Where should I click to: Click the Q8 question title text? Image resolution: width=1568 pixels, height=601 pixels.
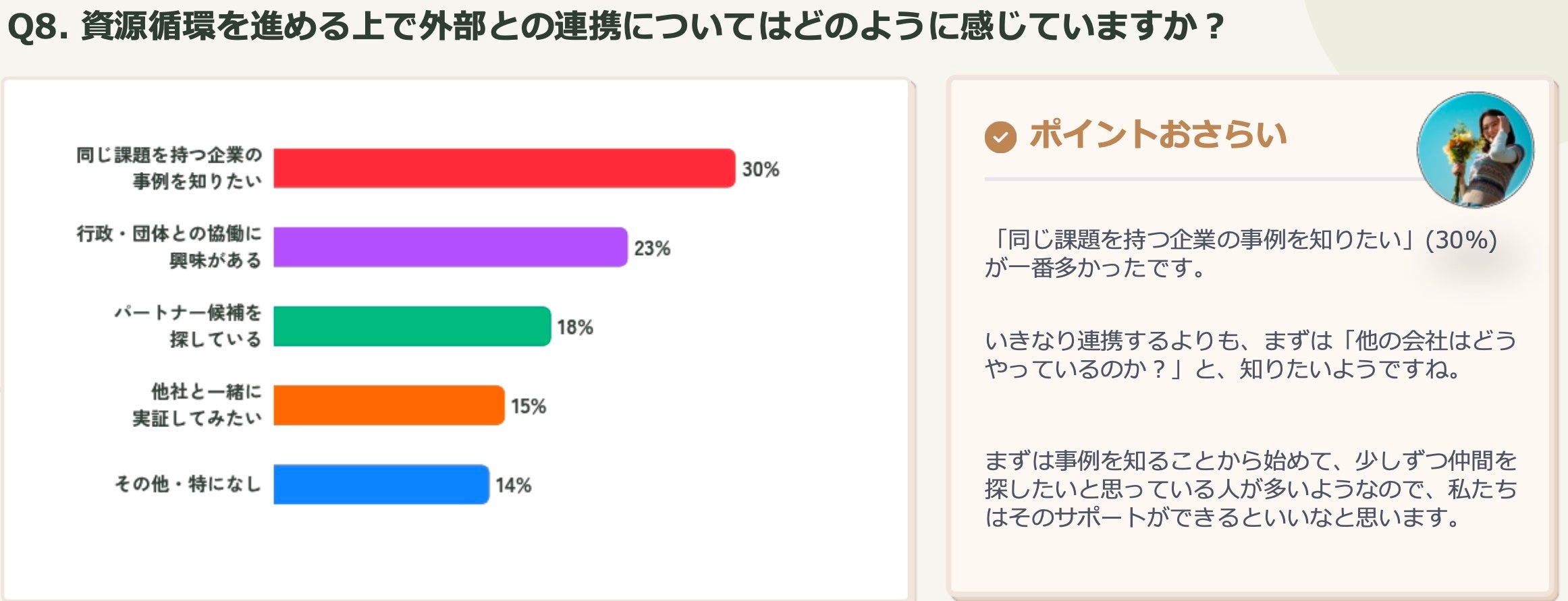click(x=616, y=27)
